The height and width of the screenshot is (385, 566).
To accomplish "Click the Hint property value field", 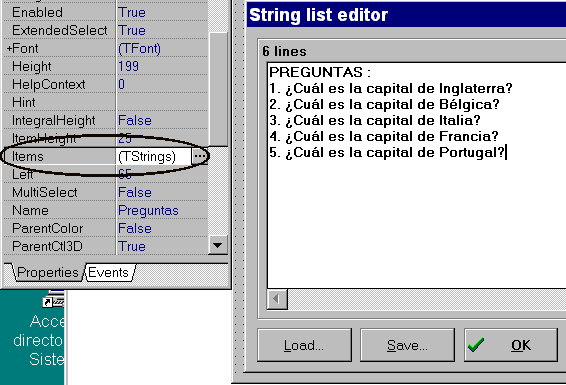I will 162,102.
